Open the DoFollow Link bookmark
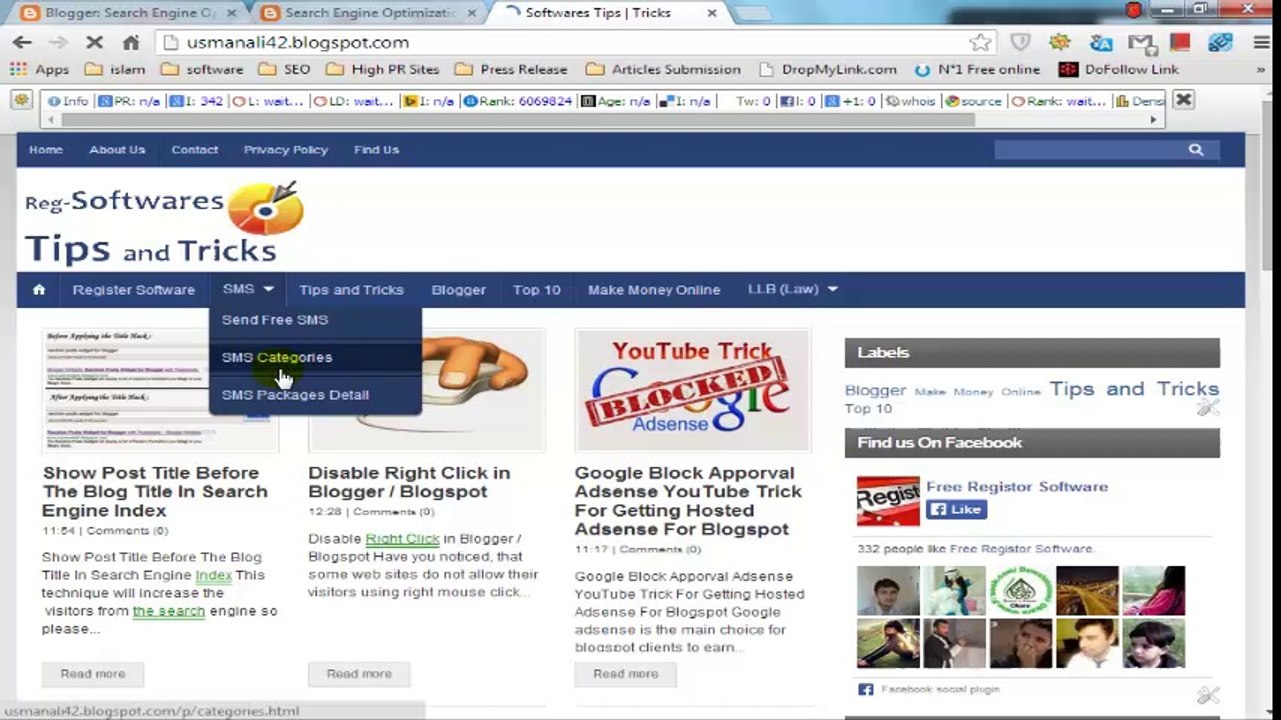Screen dimensions: 1281x720 point(1119,69)
